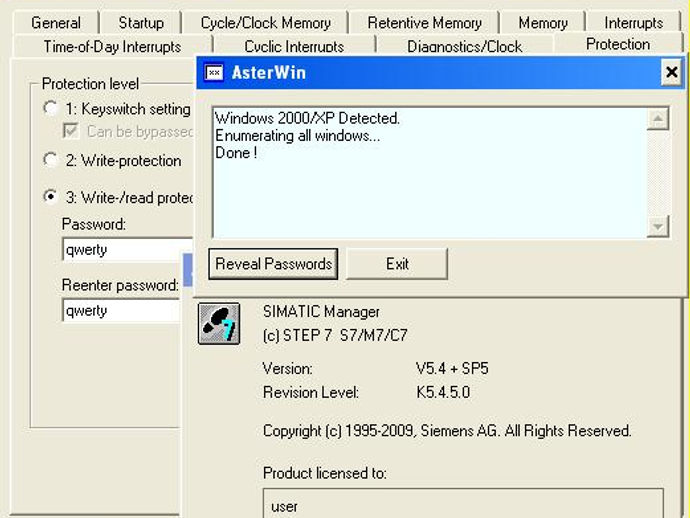The image size is (690, 518).
Task: Click the licensed-to field showing user
Action: tap(463, 503)
